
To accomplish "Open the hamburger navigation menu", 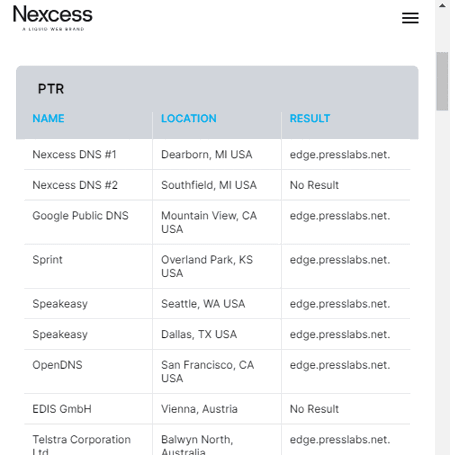I will pos(410,18).
